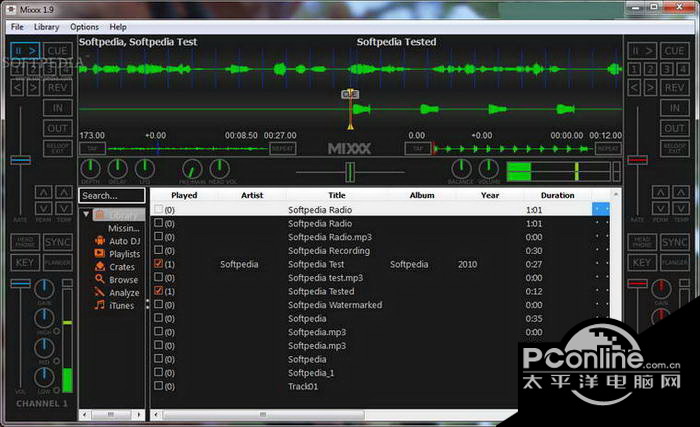700x427 pixels.
Task: Check played box for Track01
Action: click(x=158, y=386)
